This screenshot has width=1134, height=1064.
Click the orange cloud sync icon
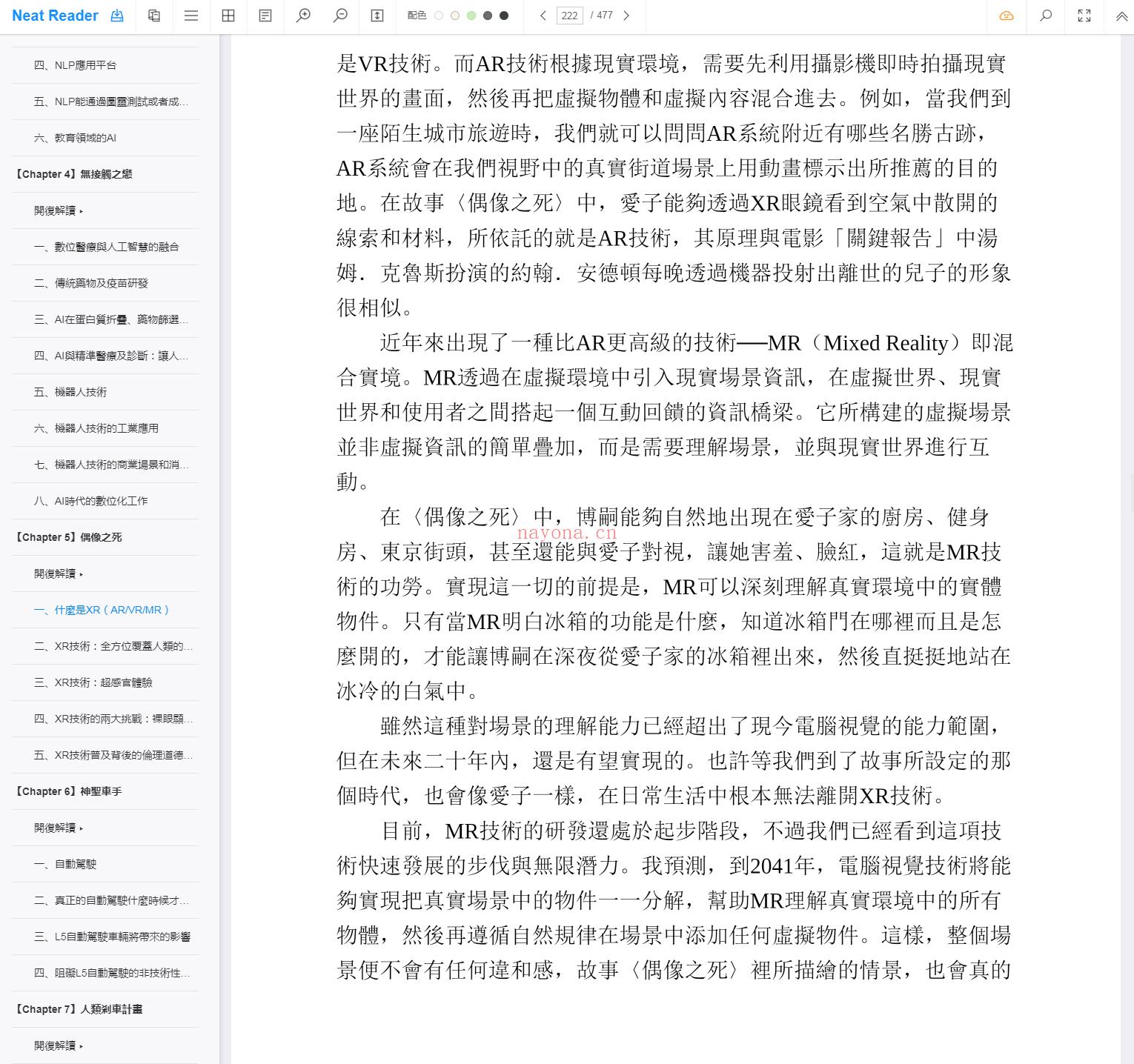[x=1007, y=16]
